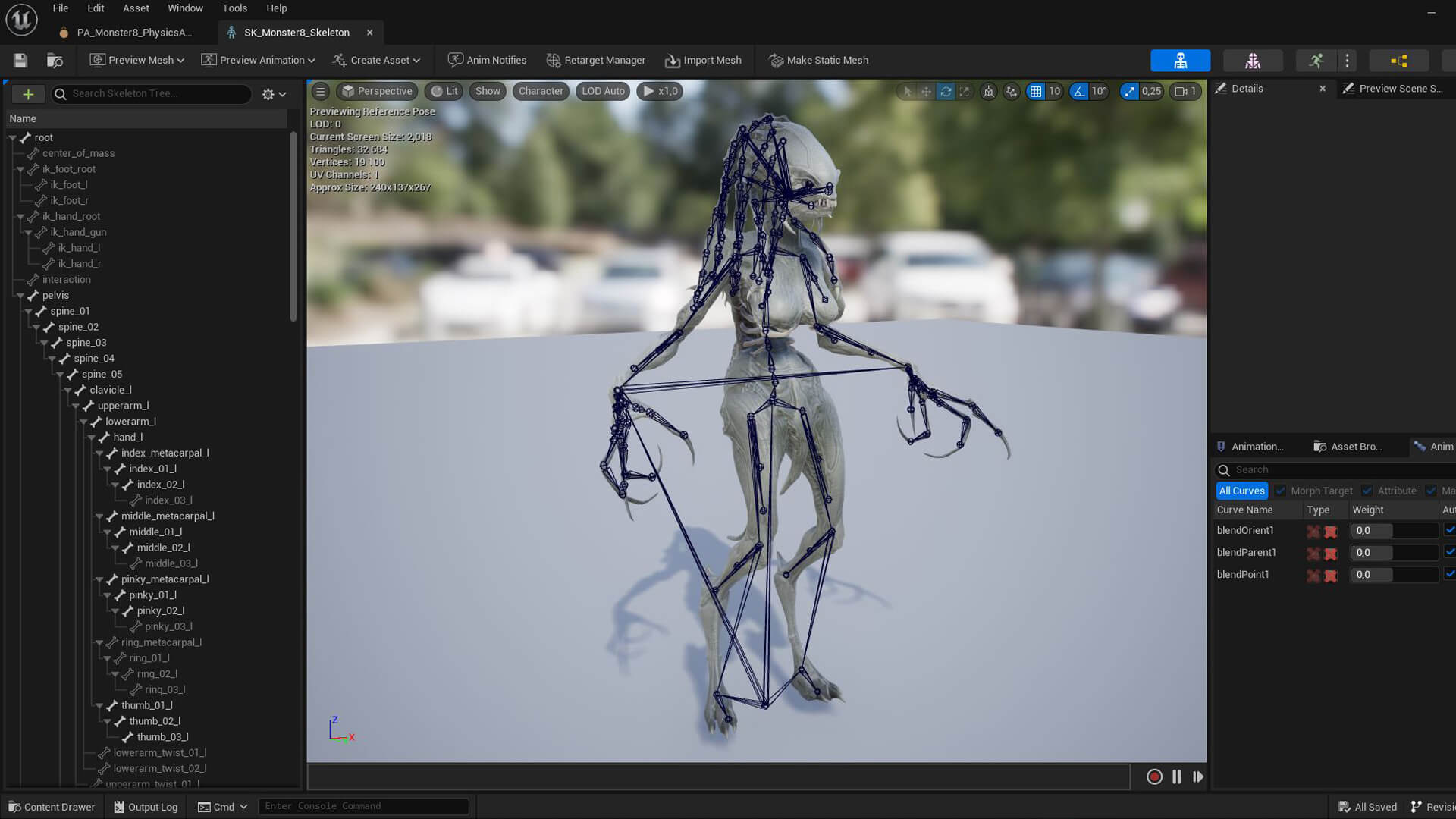Toggle scale snapping

[1130, 91]
